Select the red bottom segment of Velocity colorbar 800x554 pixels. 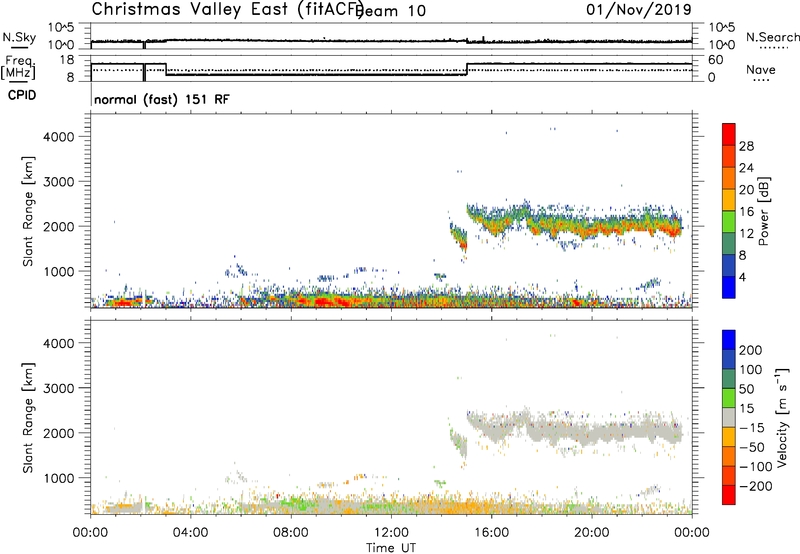[x=729, y=495]
